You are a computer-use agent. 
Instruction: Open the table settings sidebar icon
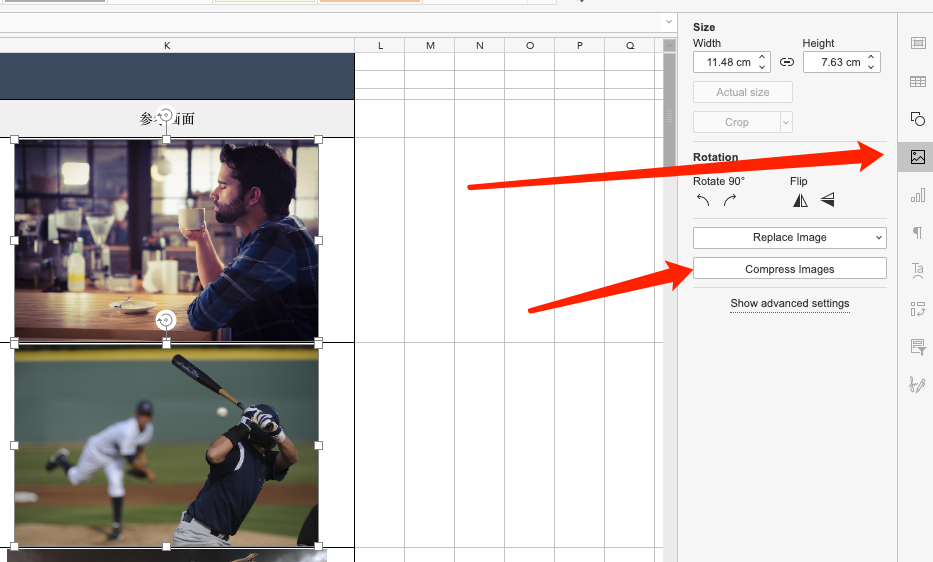click(x=917, y=81)
